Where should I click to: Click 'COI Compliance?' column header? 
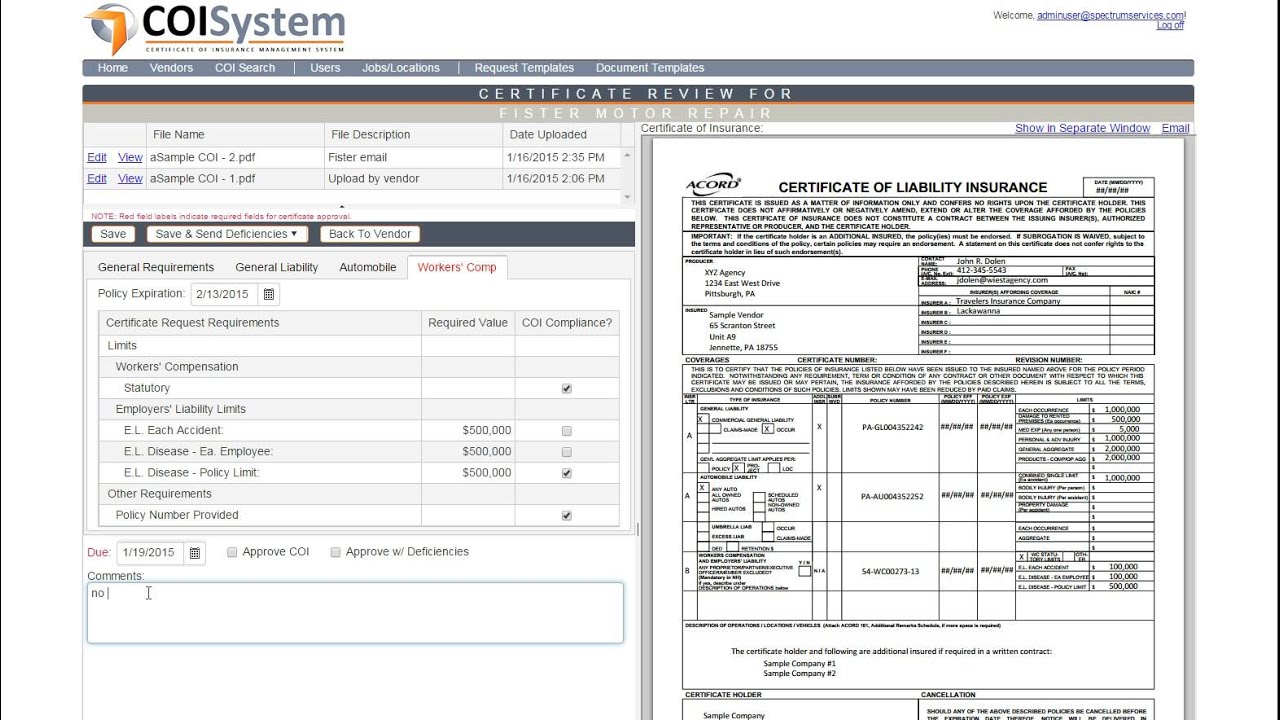coord(567,323)
